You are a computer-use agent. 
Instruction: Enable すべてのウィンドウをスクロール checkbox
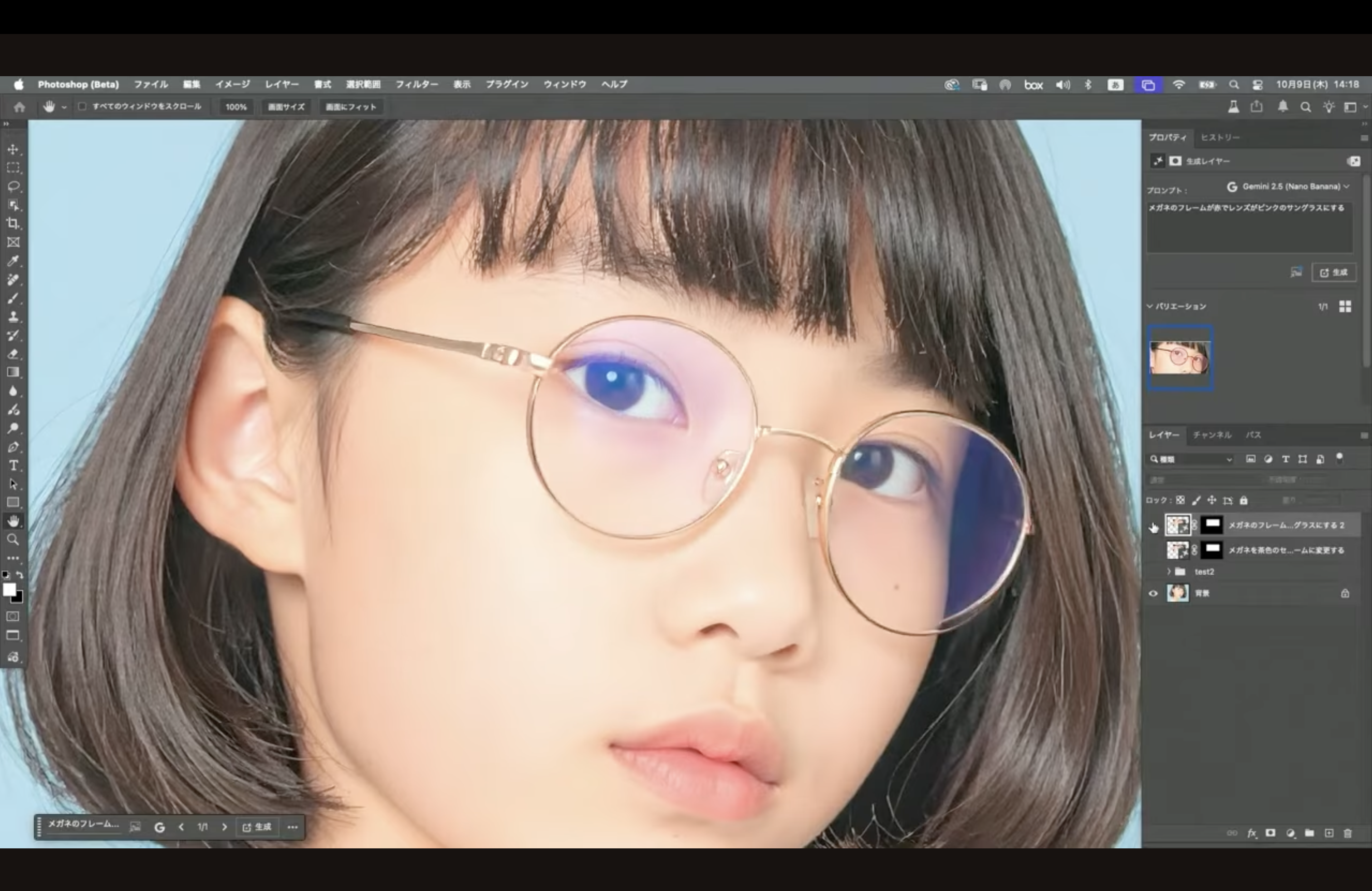83,107
